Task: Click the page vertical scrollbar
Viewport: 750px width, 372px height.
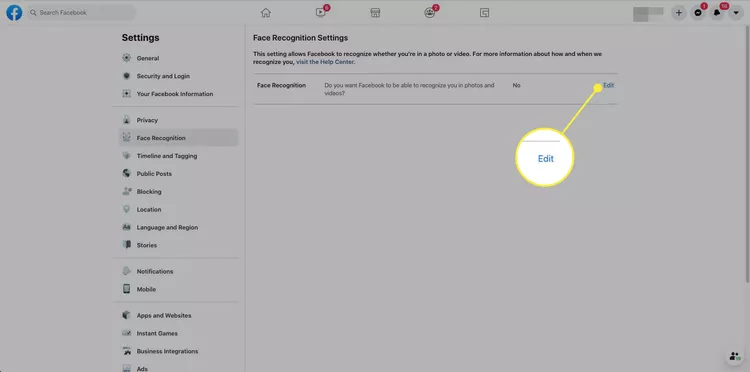Action: tap(748, 153)
